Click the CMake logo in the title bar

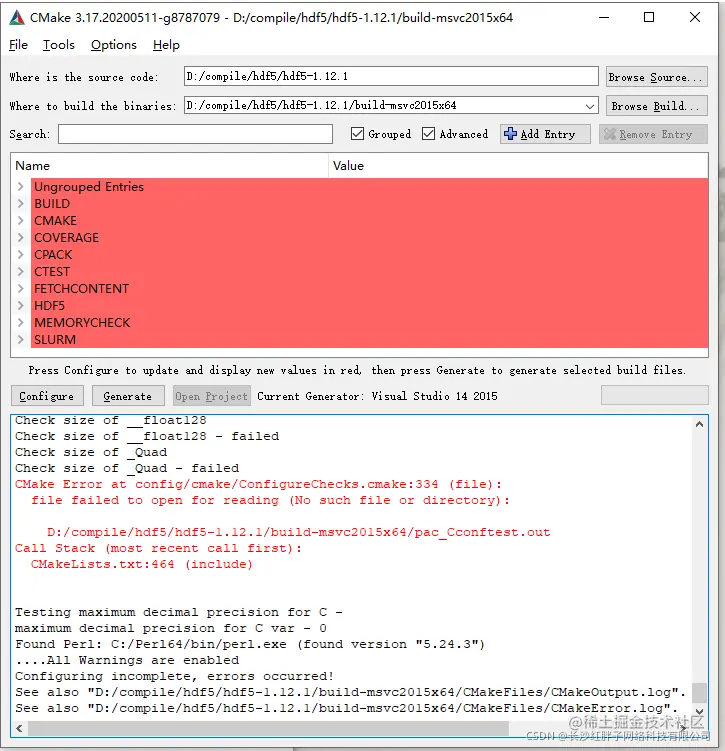pyautogui.click(x=17, y=18)
